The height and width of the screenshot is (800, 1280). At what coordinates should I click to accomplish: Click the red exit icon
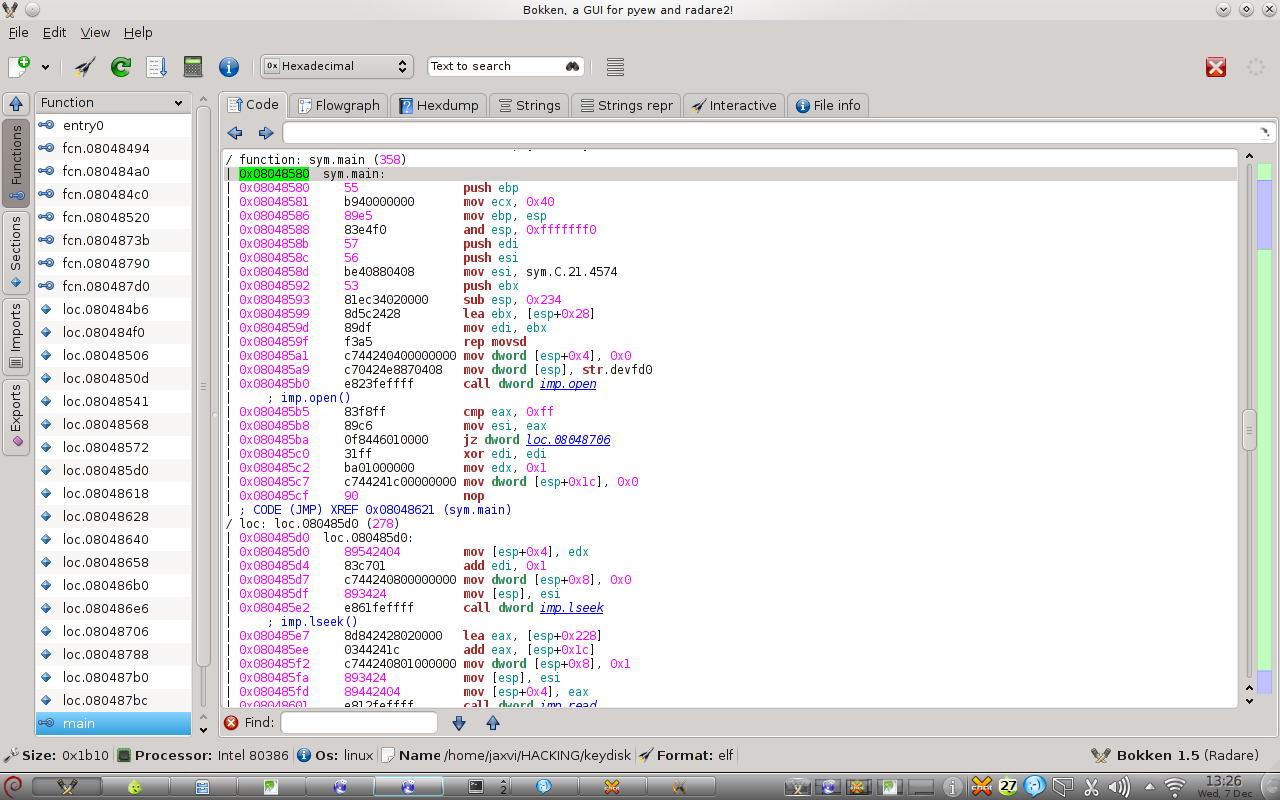click(x=1216, y=67)
